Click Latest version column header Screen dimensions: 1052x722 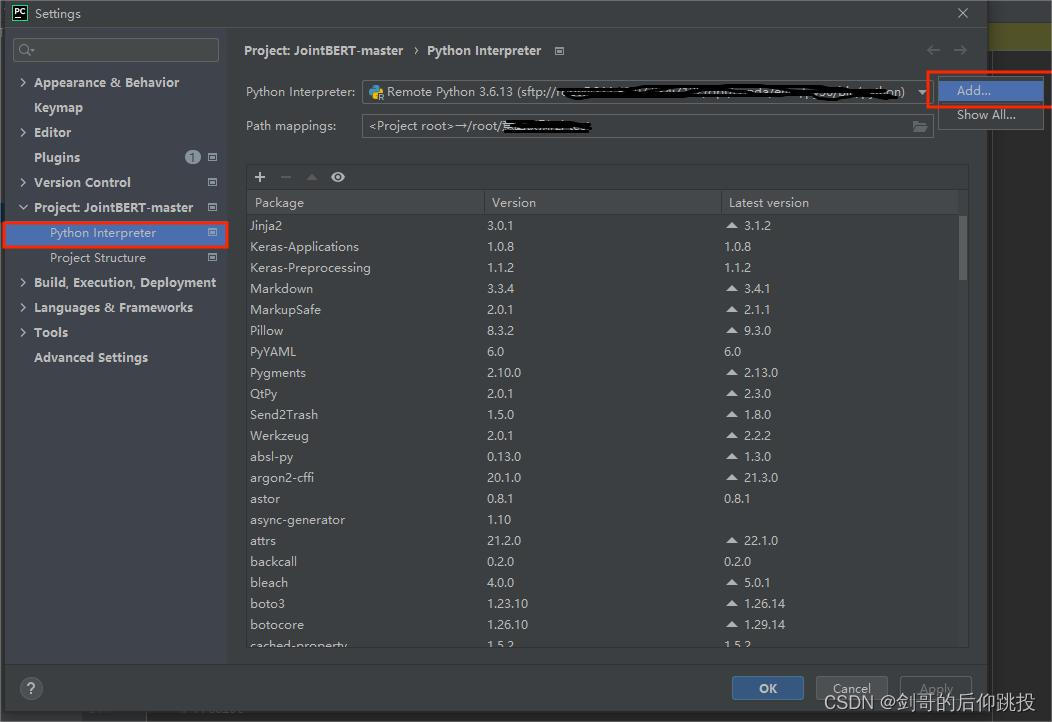click(839, 203)
